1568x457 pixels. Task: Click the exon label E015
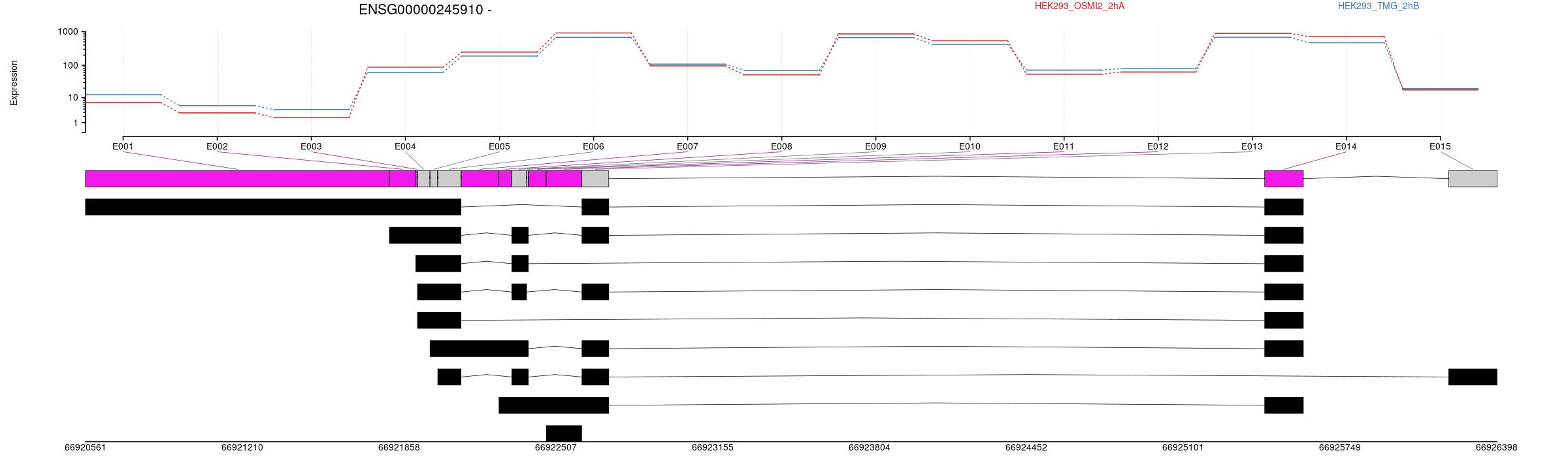pyautogui.click(x=1440, y=146)
